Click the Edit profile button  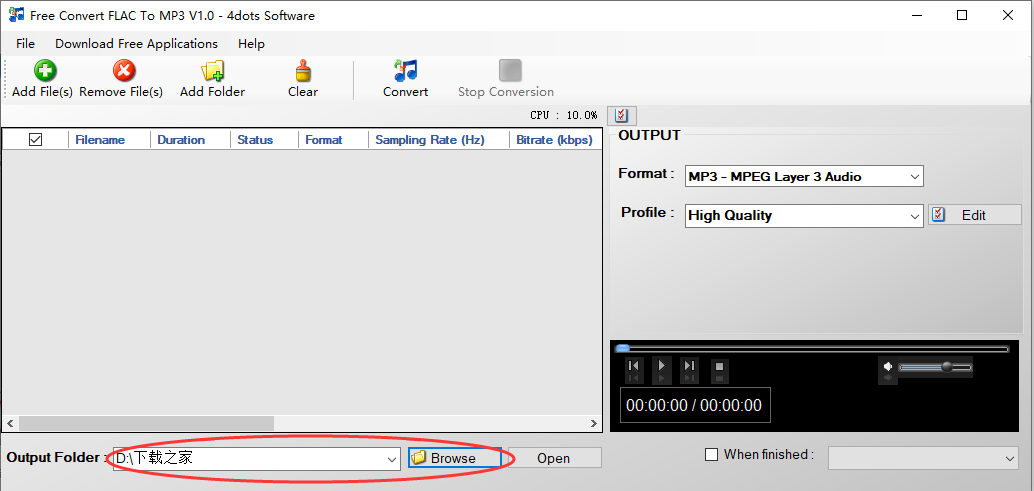[975, 215]
